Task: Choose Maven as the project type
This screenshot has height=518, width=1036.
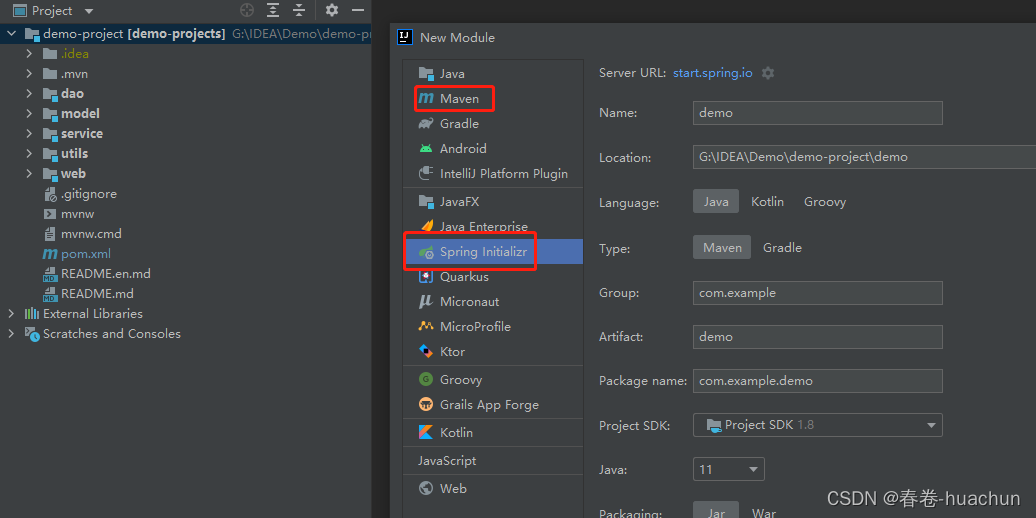Action: point(722,247)
